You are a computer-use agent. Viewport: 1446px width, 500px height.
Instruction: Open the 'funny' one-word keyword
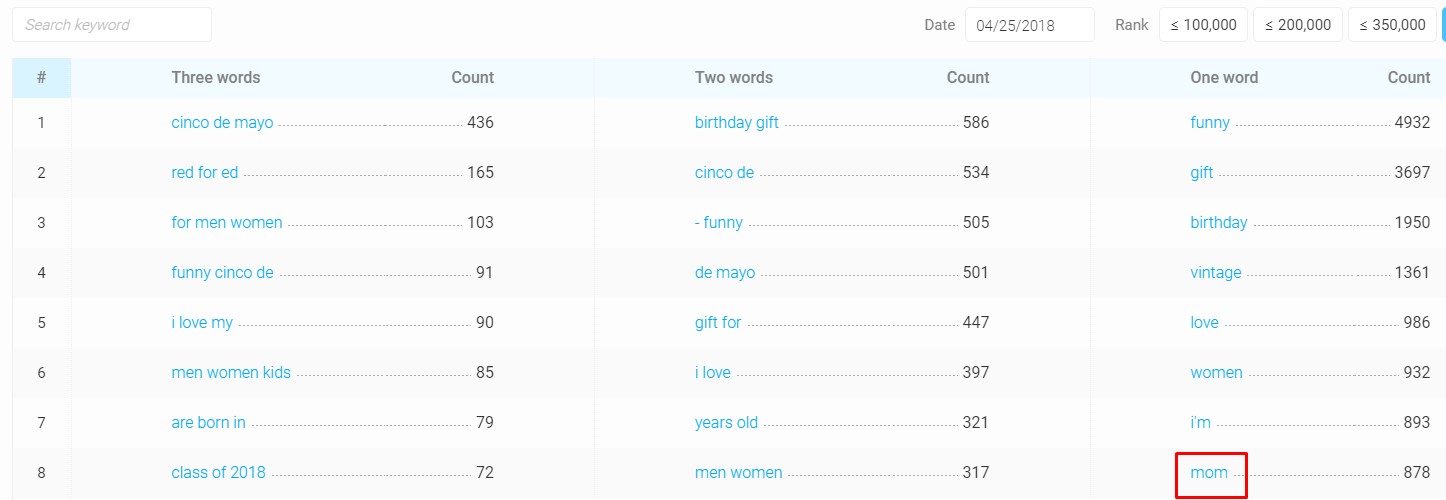pyautogui.click(x=1210, y=123)
